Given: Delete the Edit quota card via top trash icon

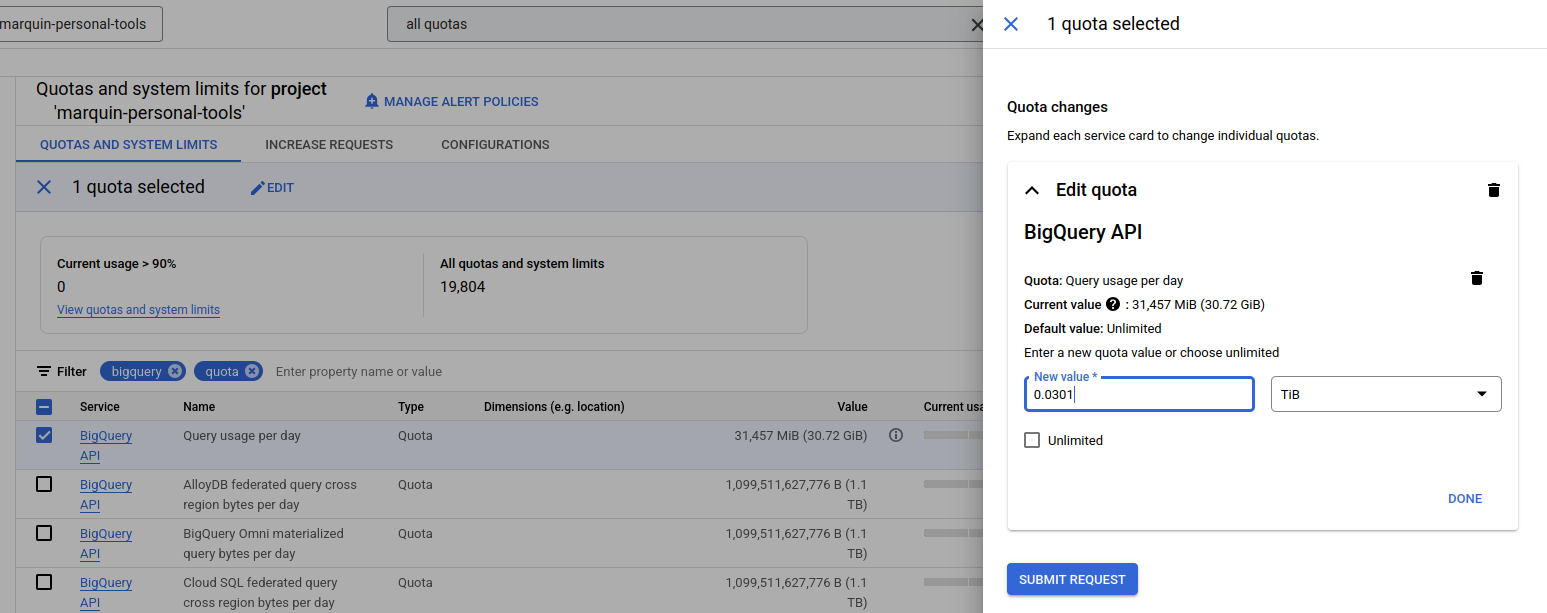Looking at the screenshot, I should pos(1494,190).
